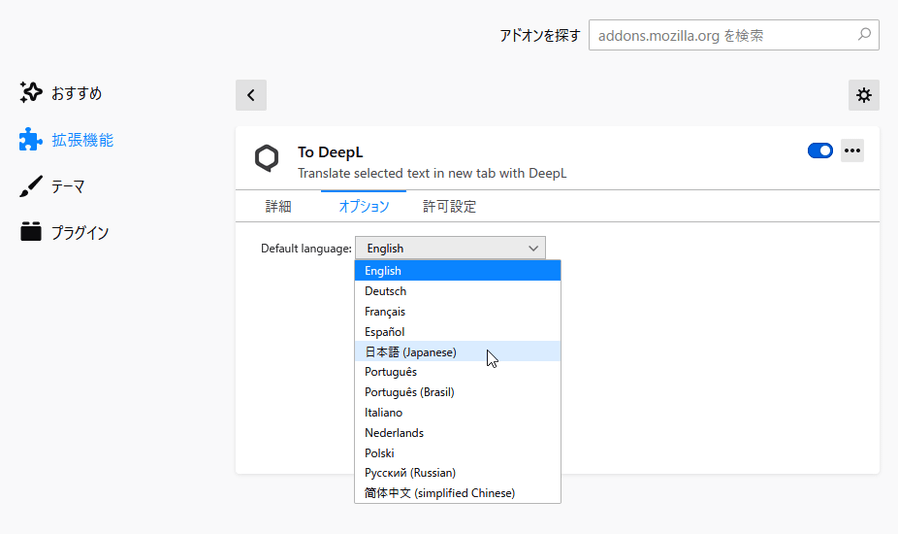Select English in the language list
Viewport: 898px width, 534px height.
(458, 270)
